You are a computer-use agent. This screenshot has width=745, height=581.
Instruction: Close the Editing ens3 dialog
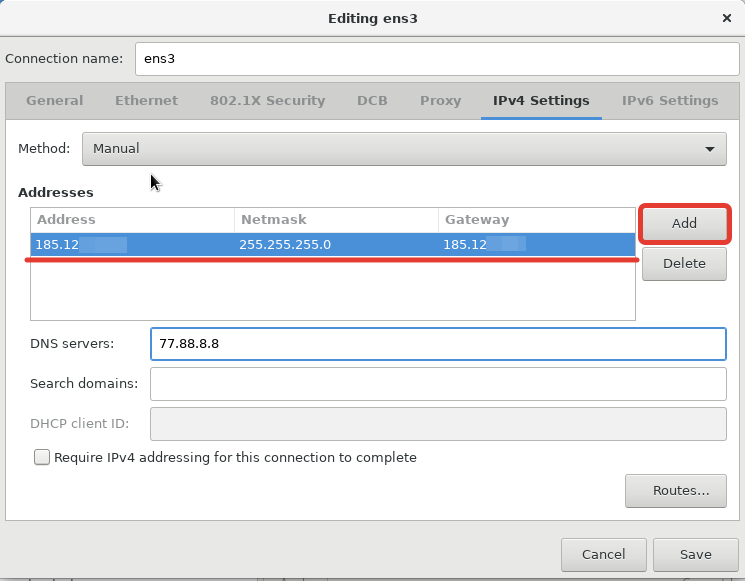[x=726, y=18]
